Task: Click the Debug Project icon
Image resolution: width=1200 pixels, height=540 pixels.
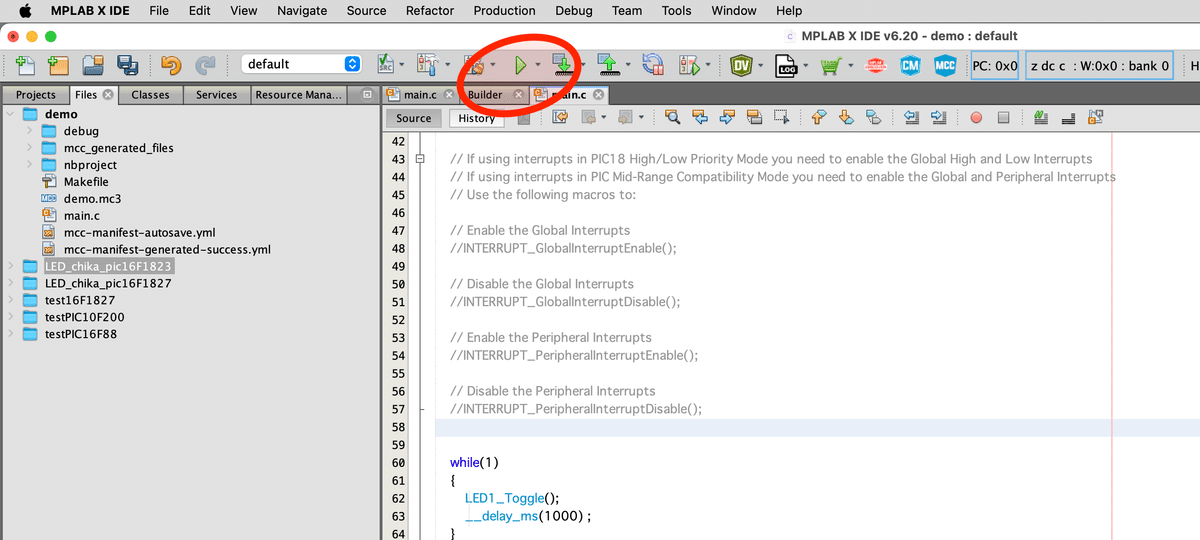Action: point(689,66)
